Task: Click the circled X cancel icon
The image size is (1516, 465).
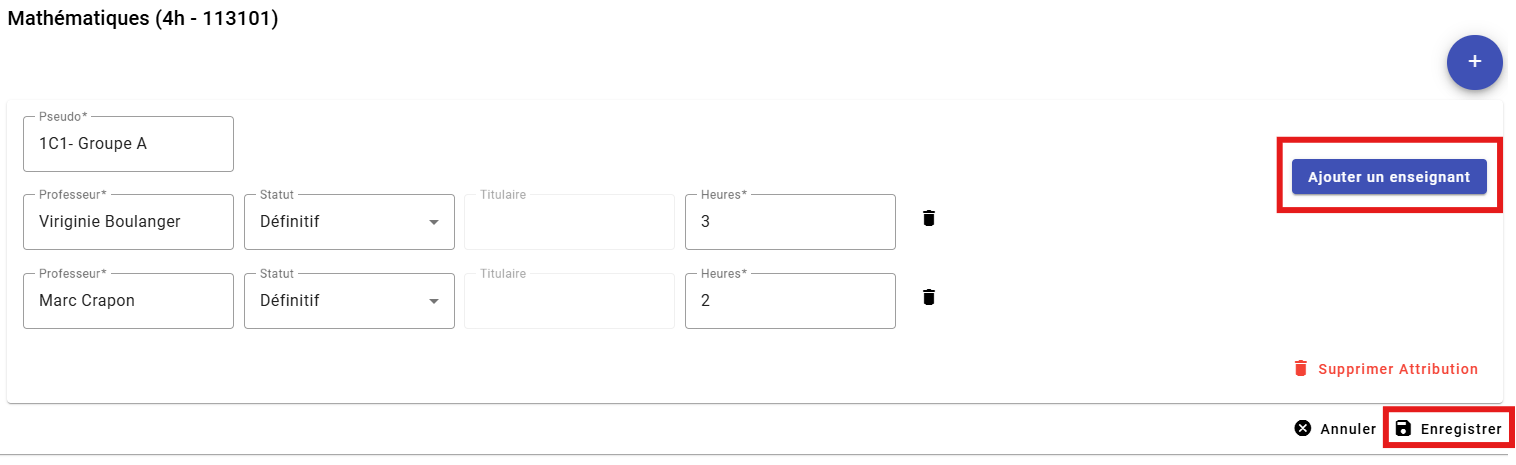Action: 1302,429
